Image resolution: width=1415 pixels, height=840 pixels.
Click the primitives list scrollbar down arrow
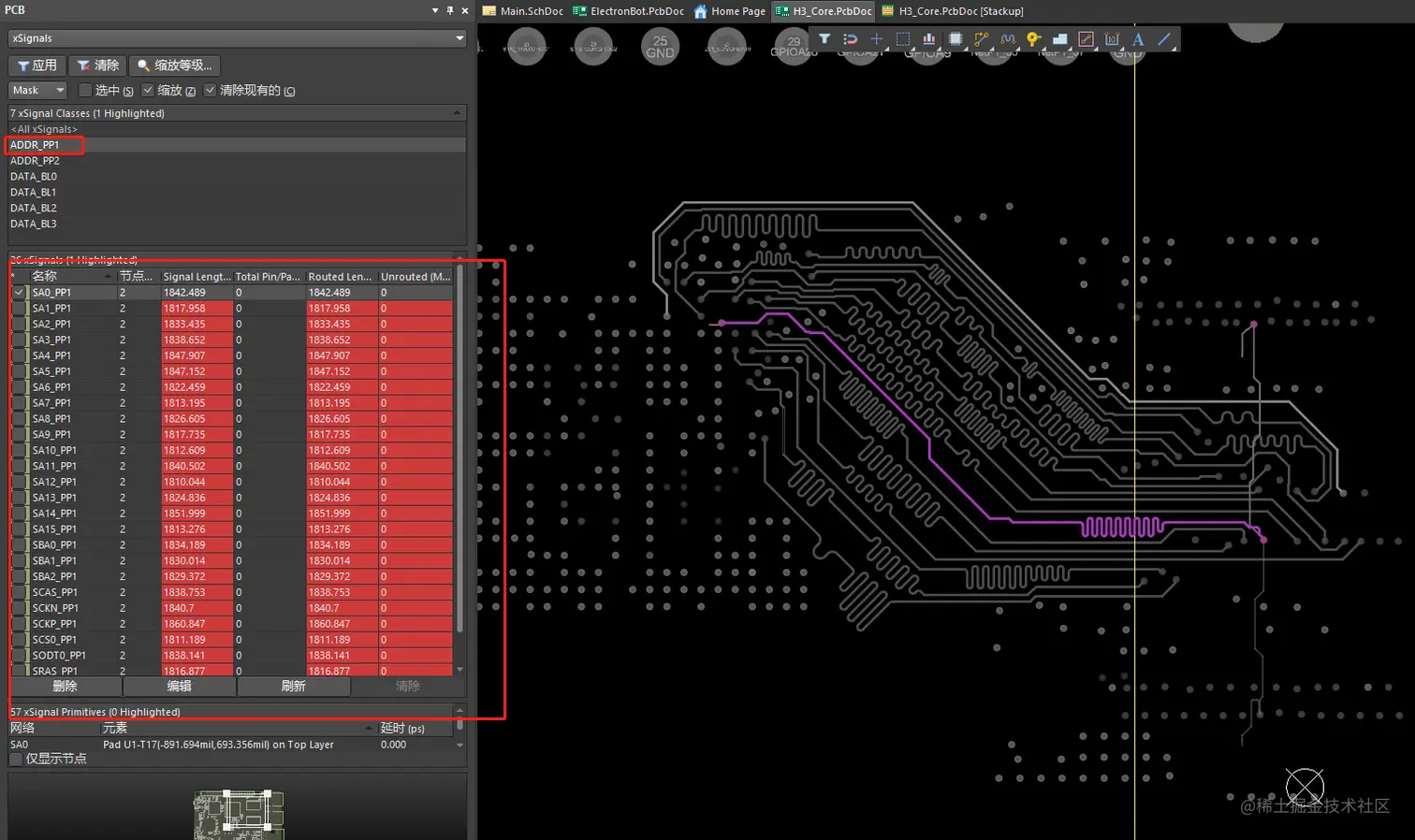[460, 746]
